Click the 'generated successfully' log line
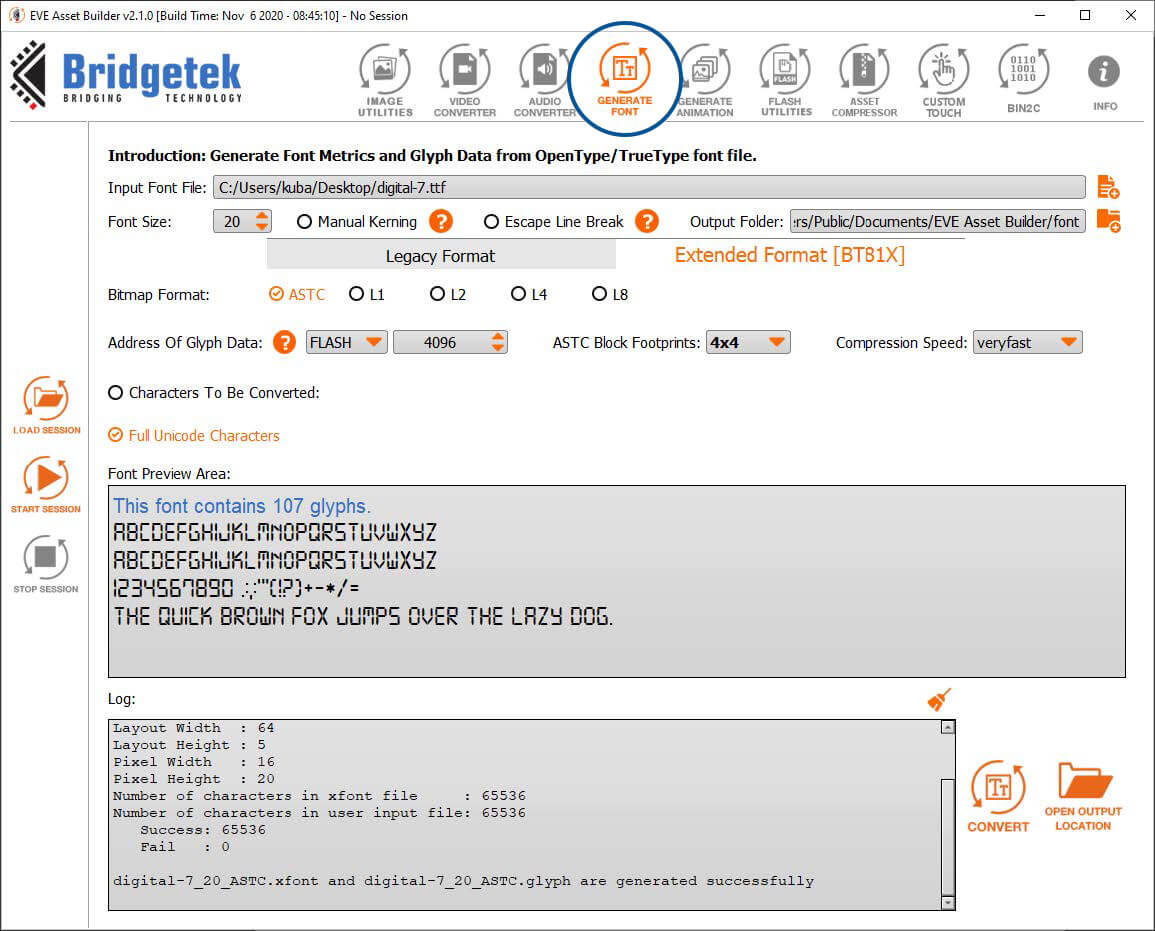1155x931 pixels. 463,881
